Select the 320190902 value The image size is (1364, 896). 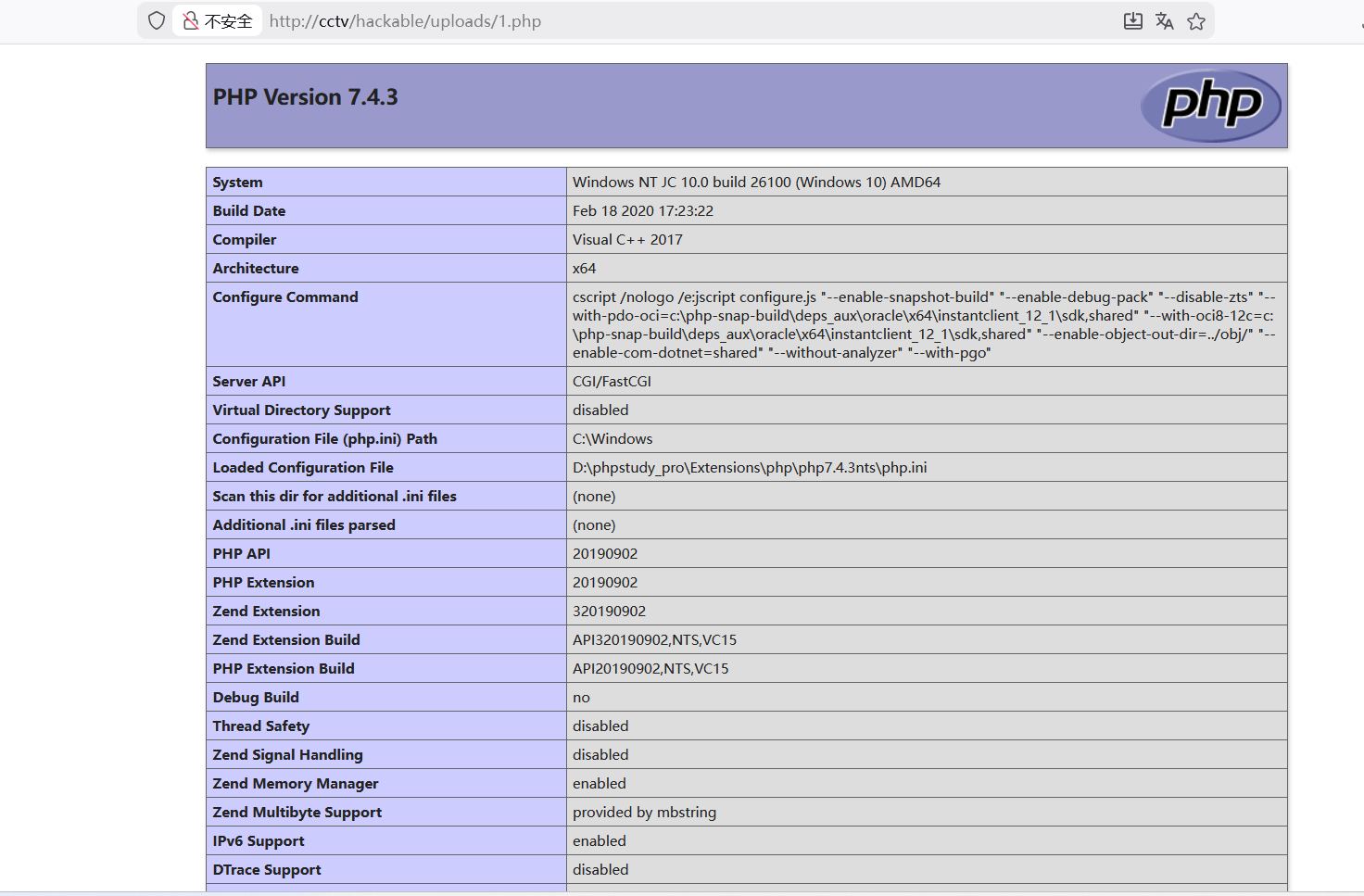[x=609, y=612]
